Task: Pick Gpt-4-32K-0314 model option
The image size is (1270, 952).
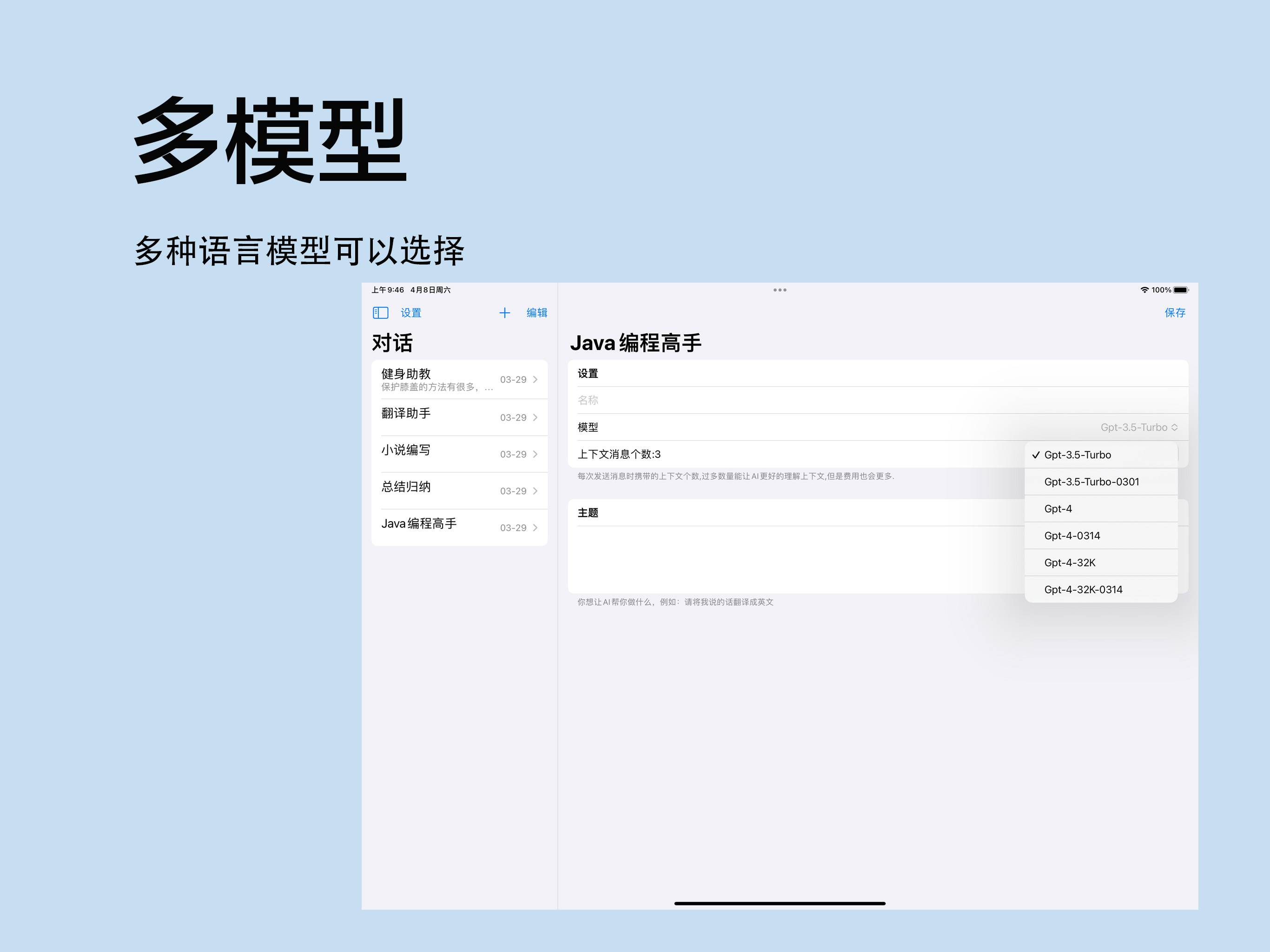Action: tap(1101, 590)
